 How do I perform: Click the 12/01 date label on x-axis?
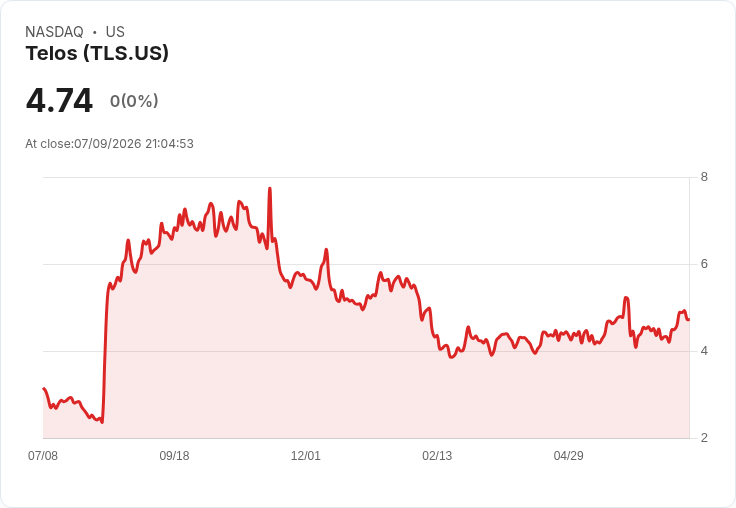pos(306,455)
